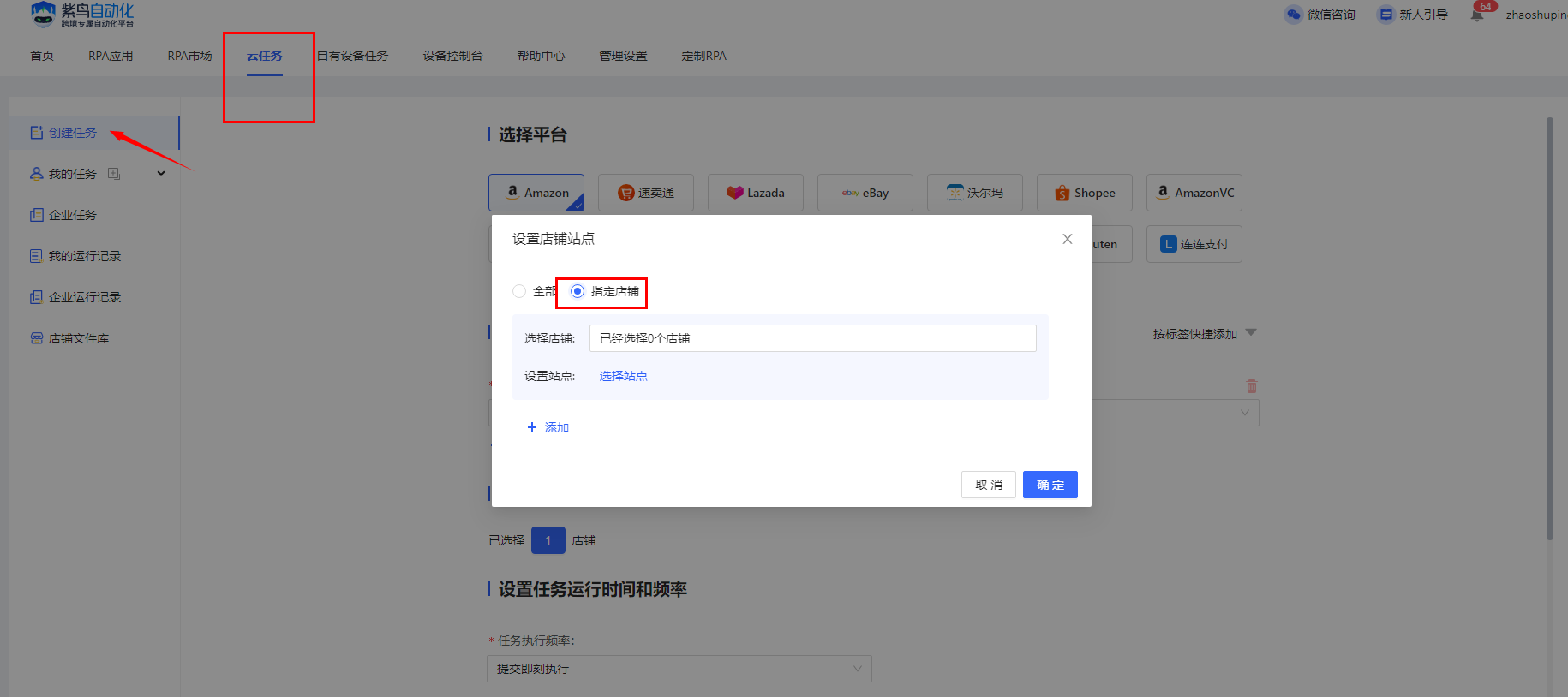Click the 我的运行记录 sidebar icon

coord(36,256)
